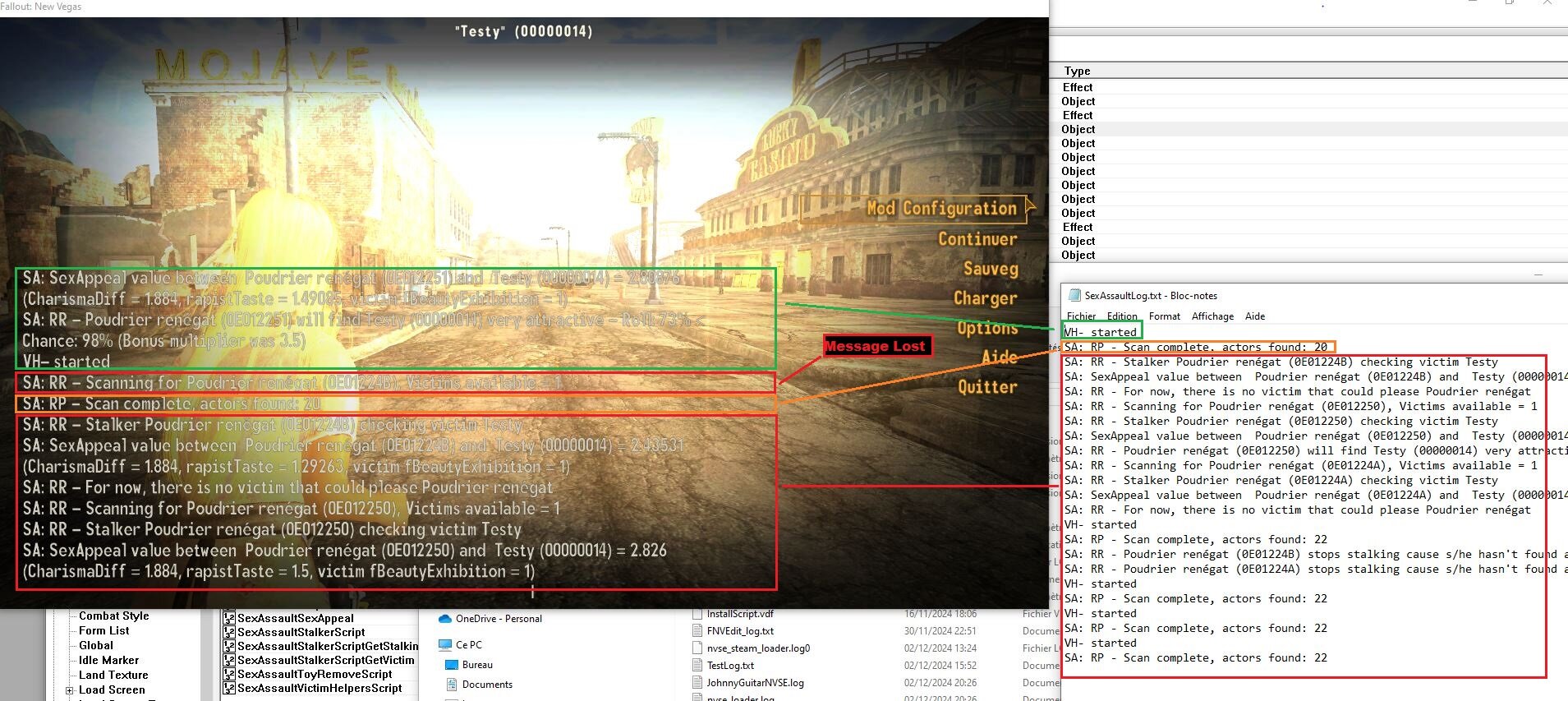Viewport: 1568px width, 701px height.
Task: Choose Sauveg in the game pause menu
Action: pyautogui.click(x=991, y=270)
